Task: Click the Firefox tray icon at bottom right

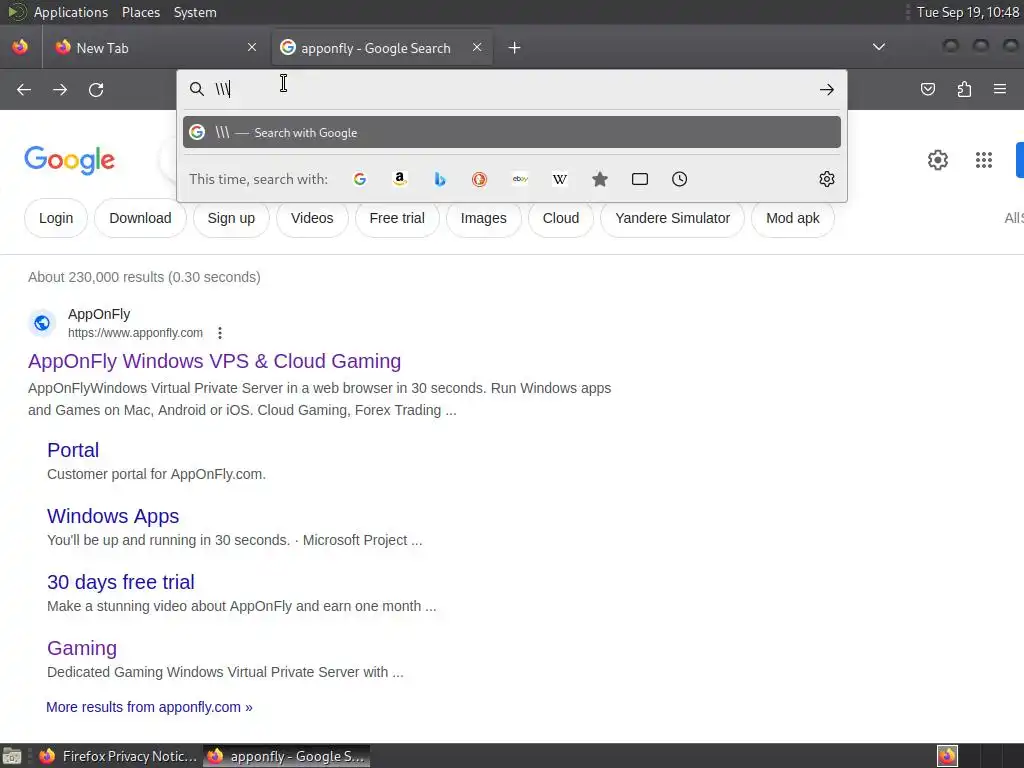Action: tap(947, 756)
